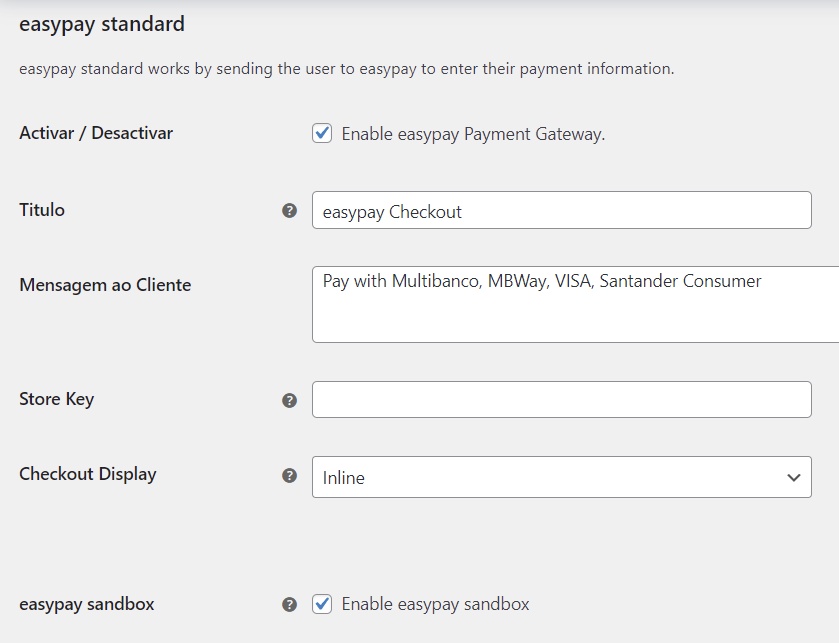Click the Titulo field containing easypay Checkout
This screenshot has height=643, width=839.
coord(562,210)
